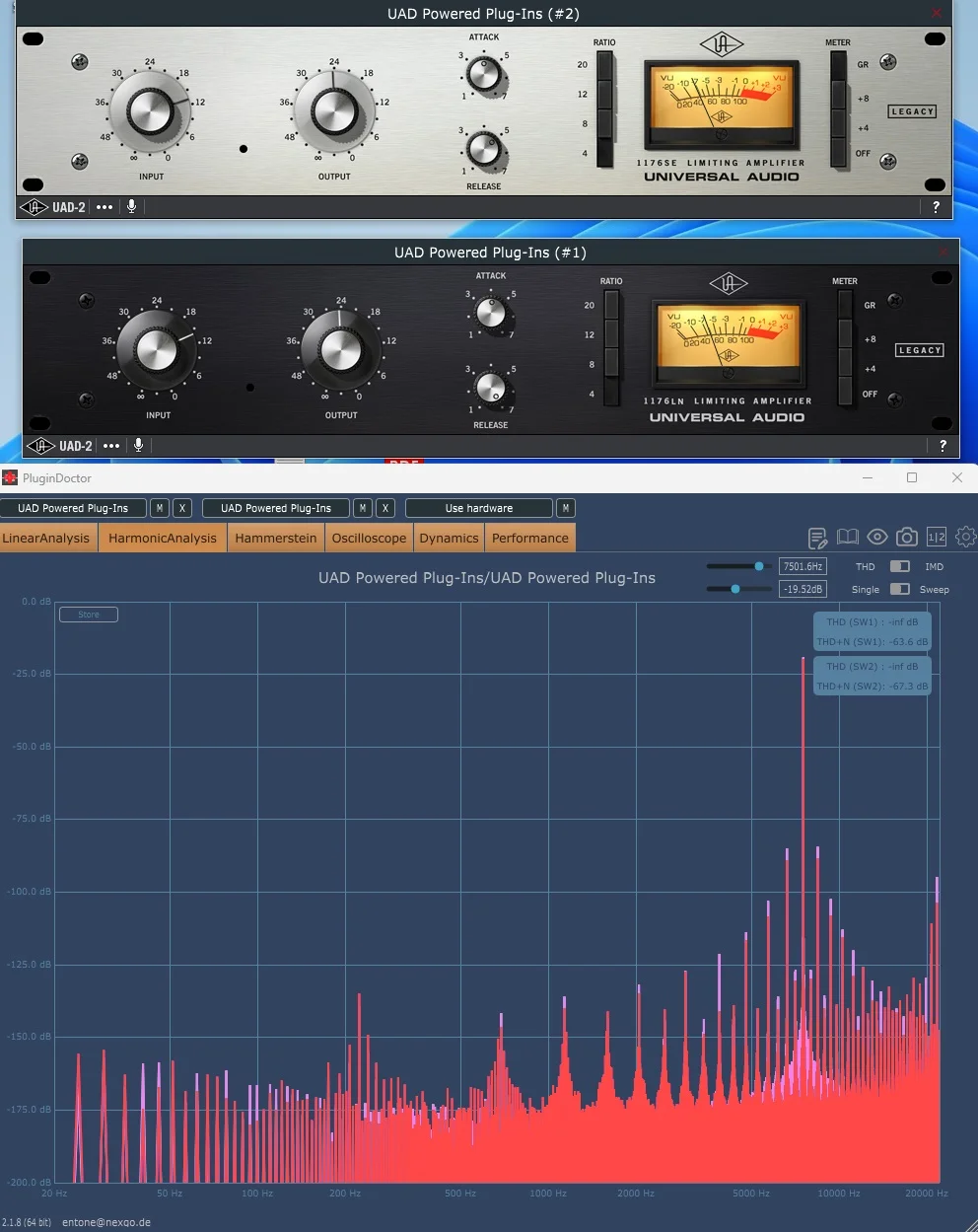Viewport: 978px width, 1232px height.
Task: Click the PluginDoctor app icon in the title bar
Action: (x=11, y=478)
